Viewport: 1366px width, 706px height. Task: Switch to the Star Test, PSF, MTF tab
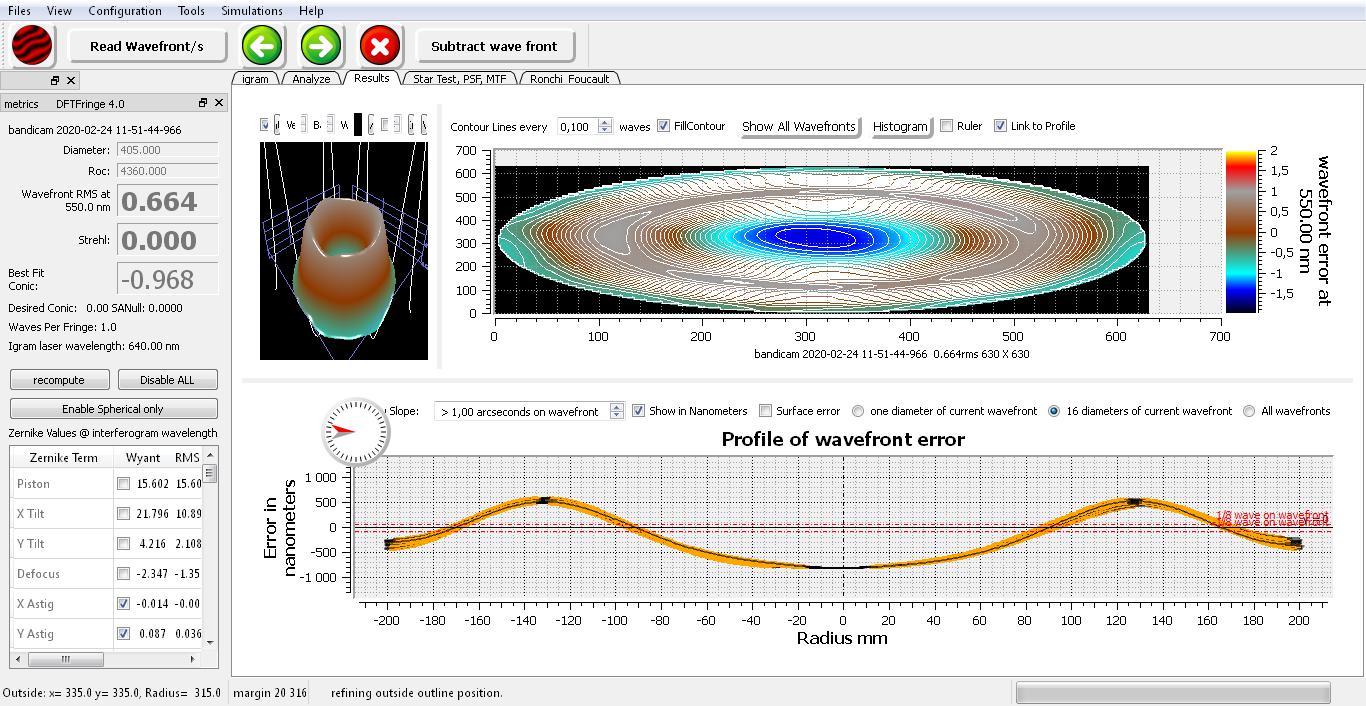click(x=459, y=78)
